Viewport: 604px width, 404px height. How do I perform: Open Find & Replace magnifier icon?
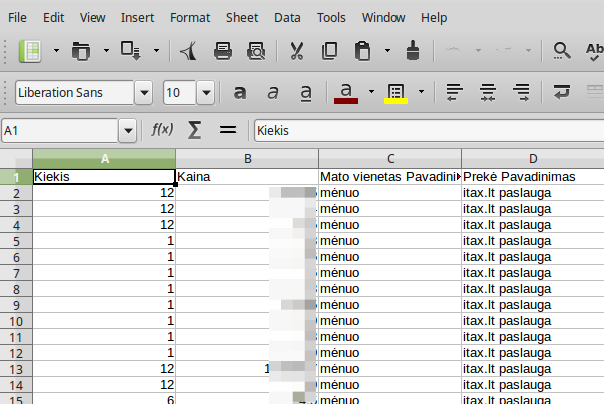(563, 50)
